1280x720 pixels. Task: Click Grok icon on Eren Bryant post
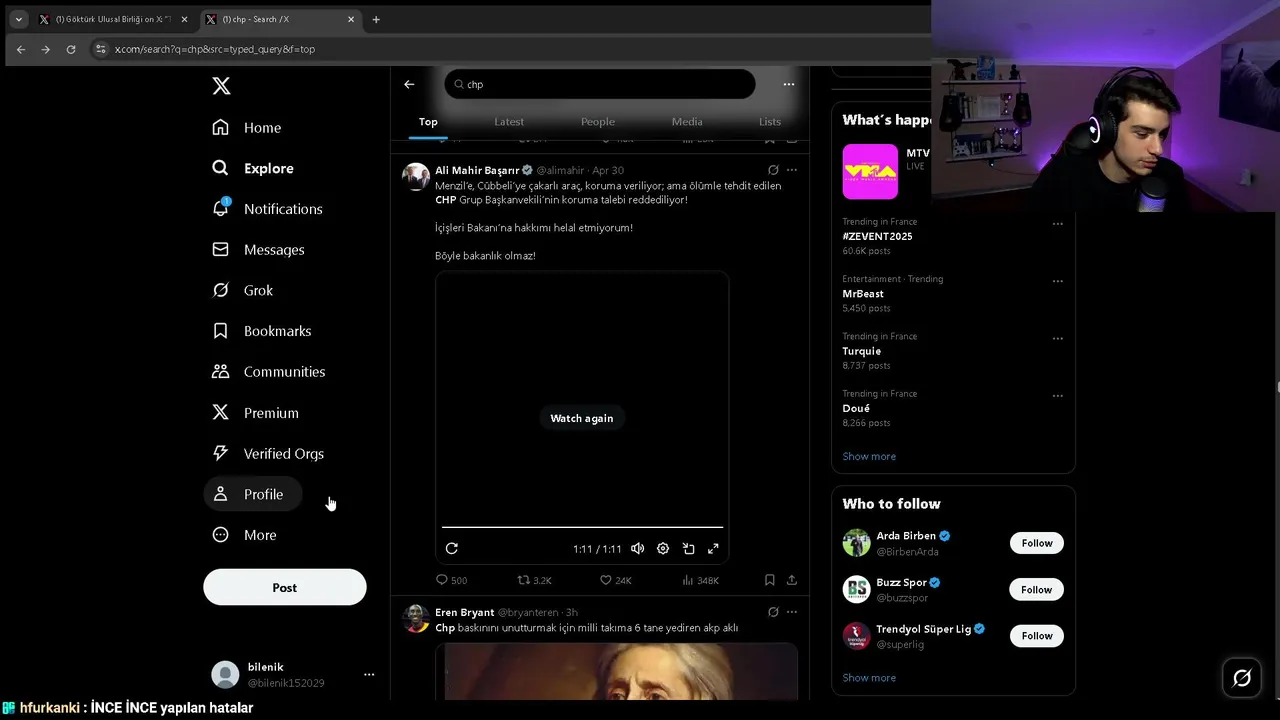click(773, 612)
